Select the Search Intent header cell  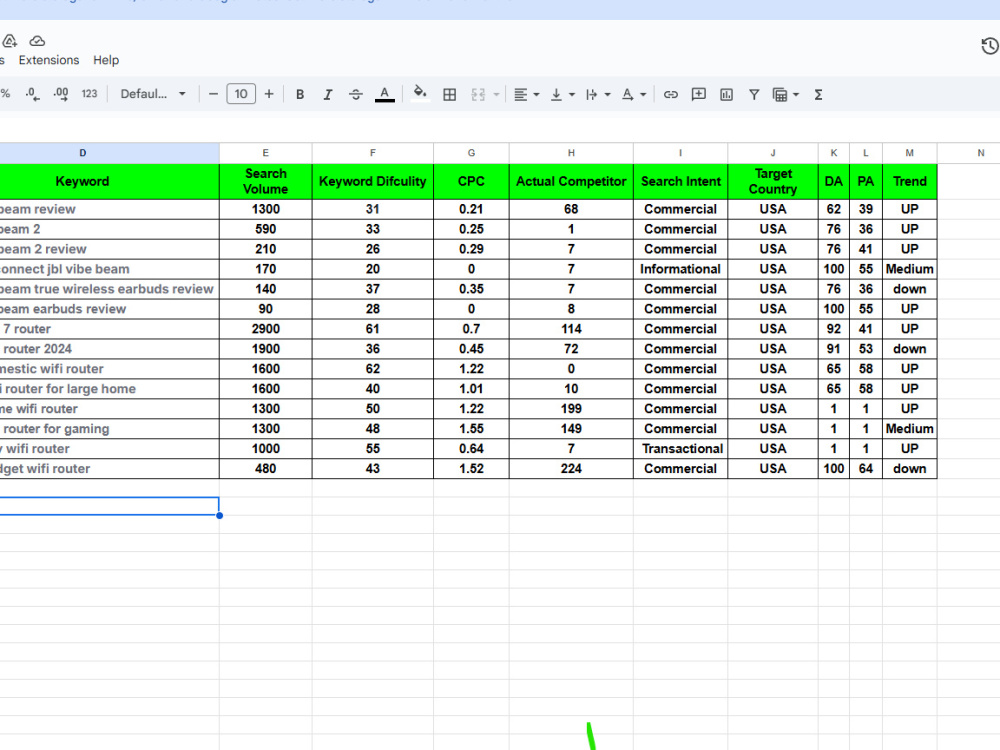[x=680, y=181]
